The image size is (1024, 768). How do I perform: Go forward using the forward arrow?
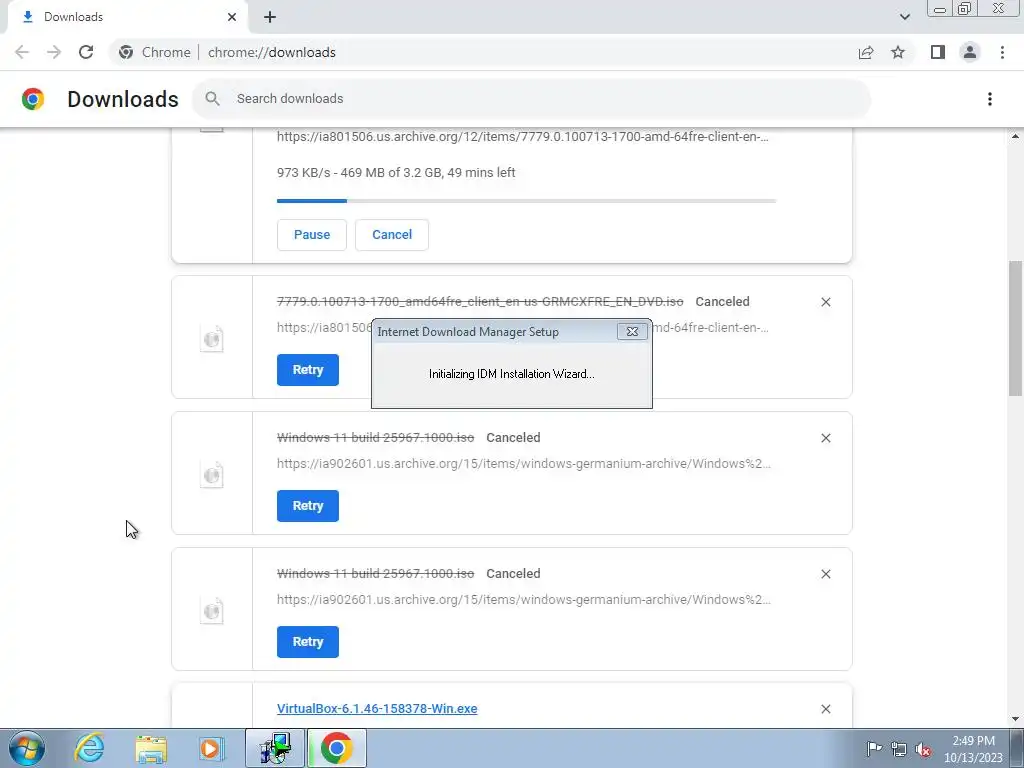pyautogui.click(x=54, y=52)
